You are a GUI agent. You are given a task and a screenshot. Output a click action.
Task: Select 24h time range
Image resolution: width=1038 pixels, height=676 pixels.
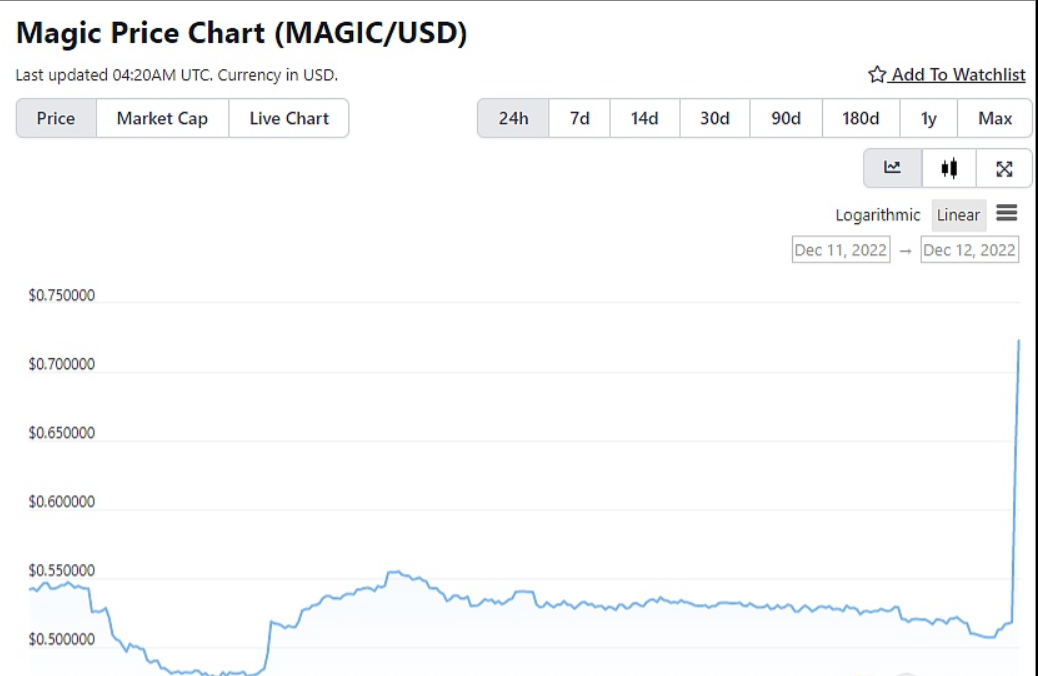tap(513, 118)
